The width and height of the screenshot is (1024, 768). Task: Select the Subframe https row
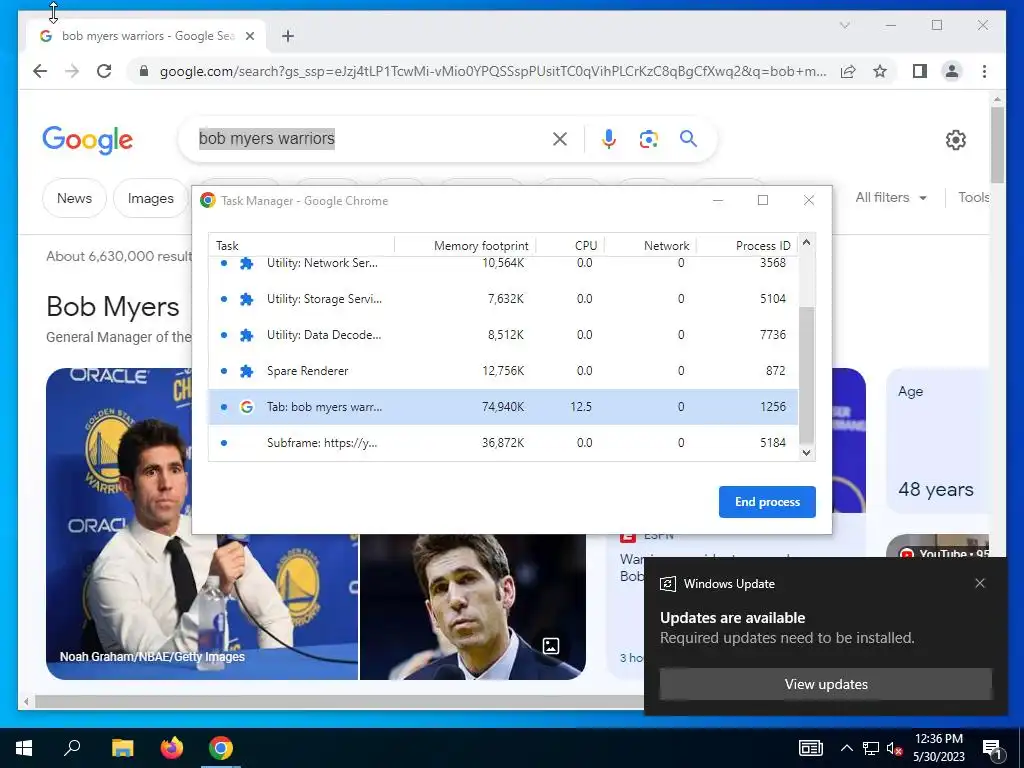coord(504,443)
